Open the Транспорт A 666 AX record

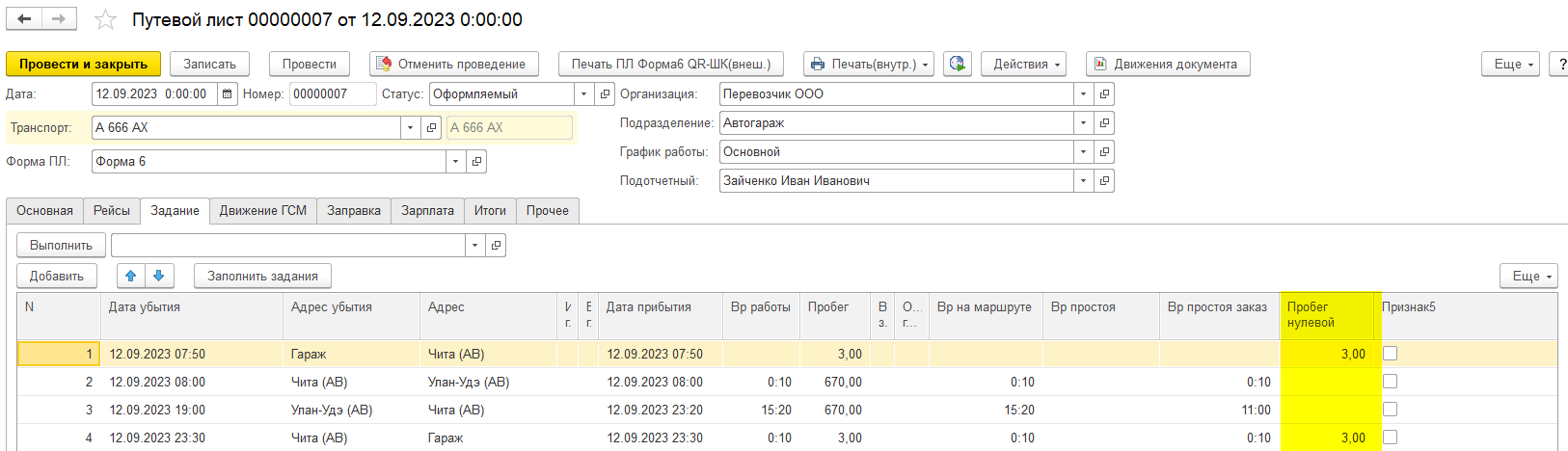[432, 128]
